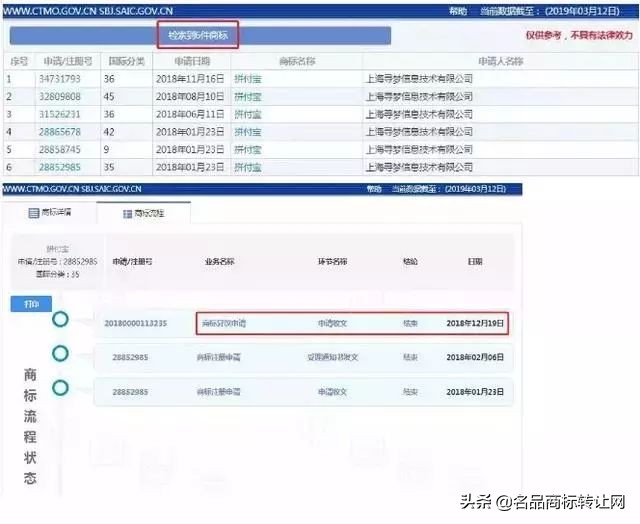Image resolution: width=640 pixels, height=524 pixels.
Task: Switch to the 商标流程 tab
Action: point(144,213)
